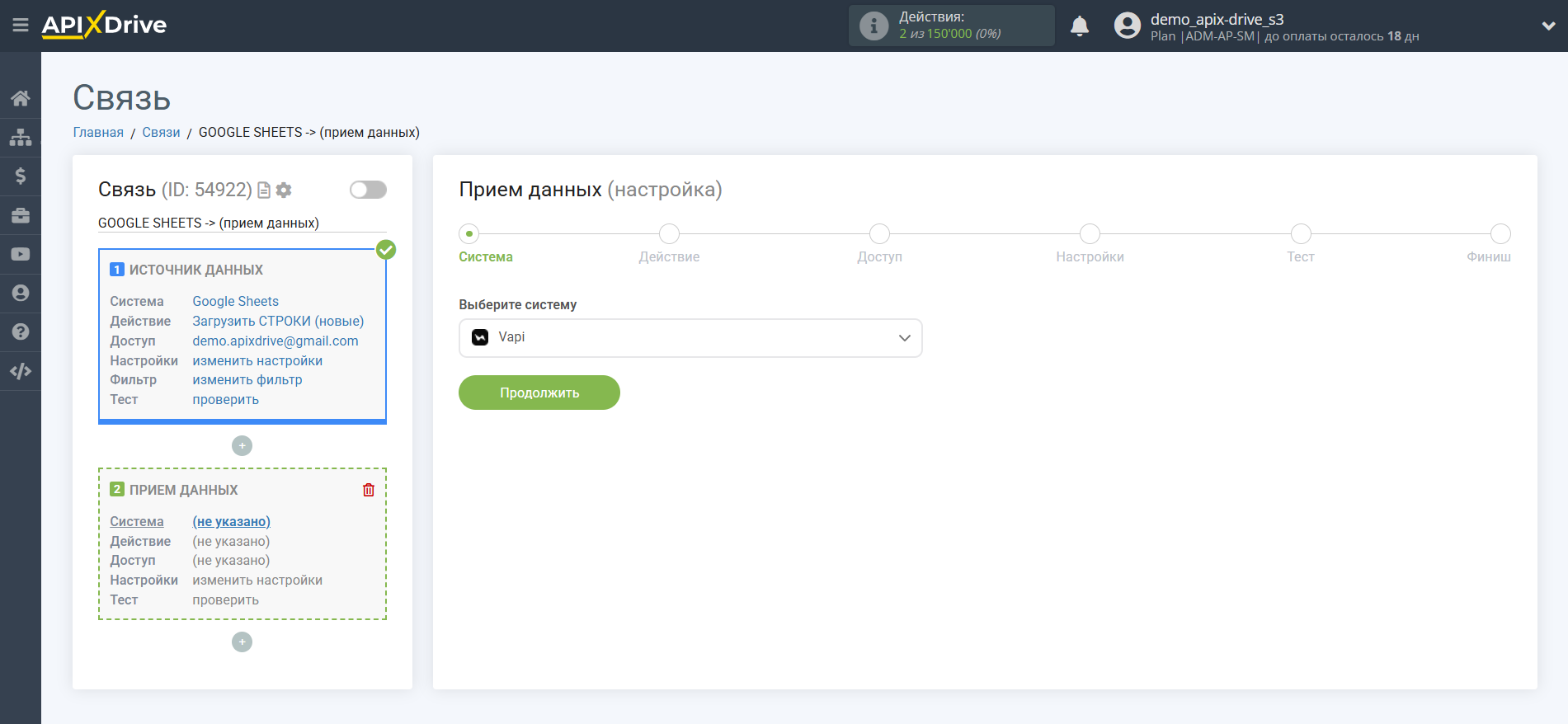1568x724 pixels.
Task: Open demo.apixdrive@gmail.com access link
Action: click(x=275, y=341)
